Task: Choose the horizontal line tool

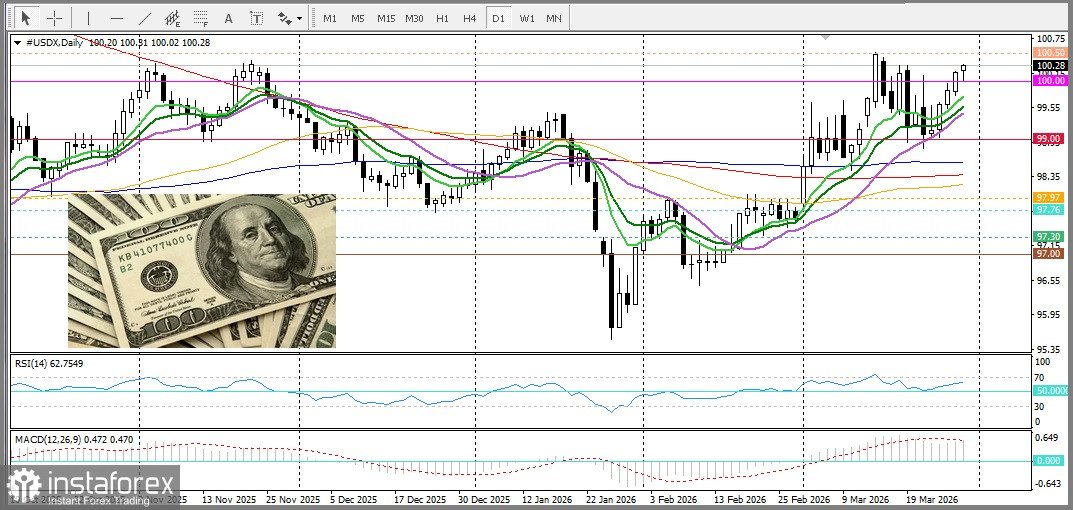Action: pos(117,18)
